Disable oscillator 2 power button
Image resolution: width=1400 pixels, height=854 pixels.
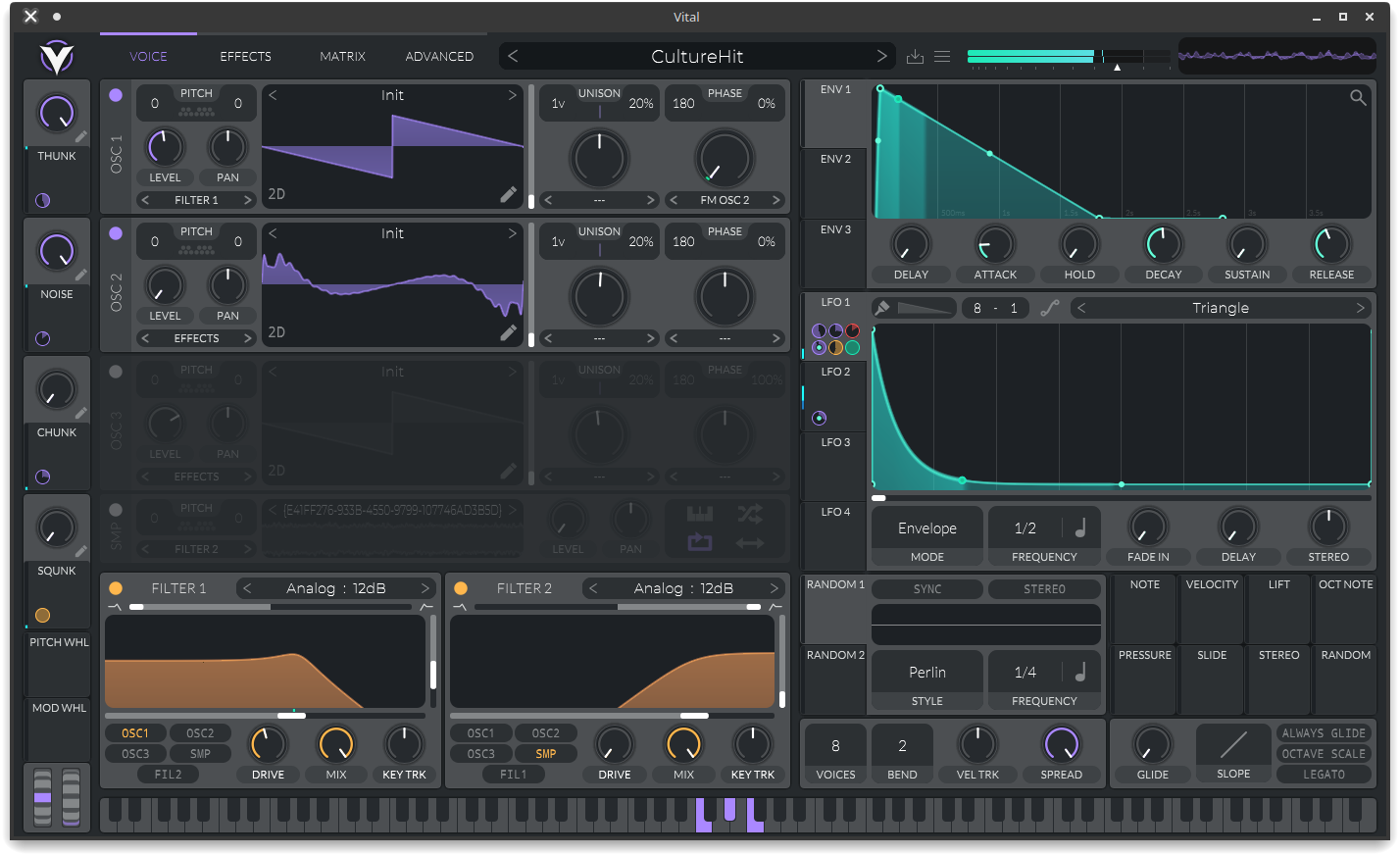click(116, 233)
